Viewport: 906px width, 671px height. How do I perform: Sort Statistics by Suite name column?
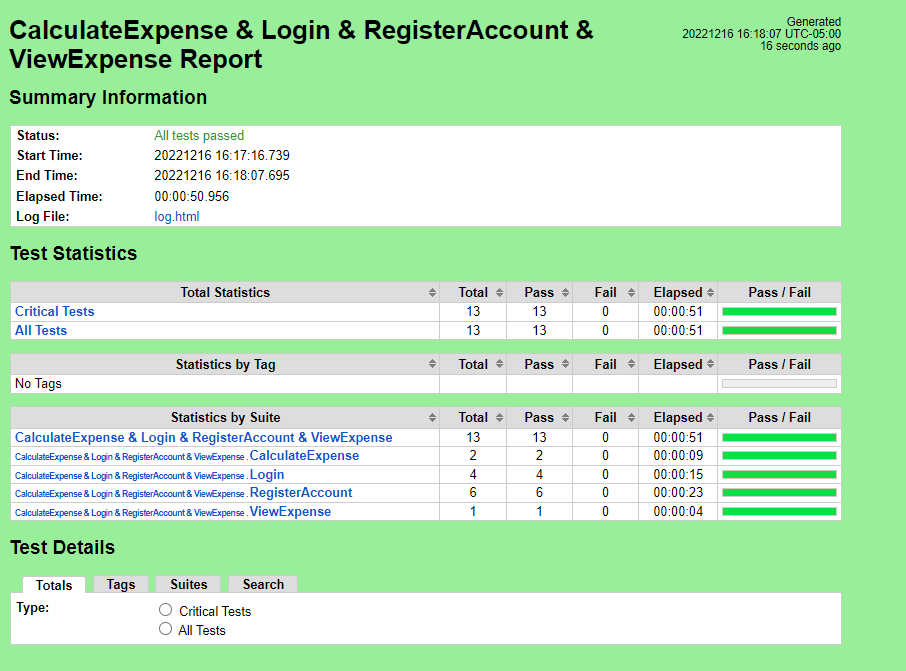[432, 417]
